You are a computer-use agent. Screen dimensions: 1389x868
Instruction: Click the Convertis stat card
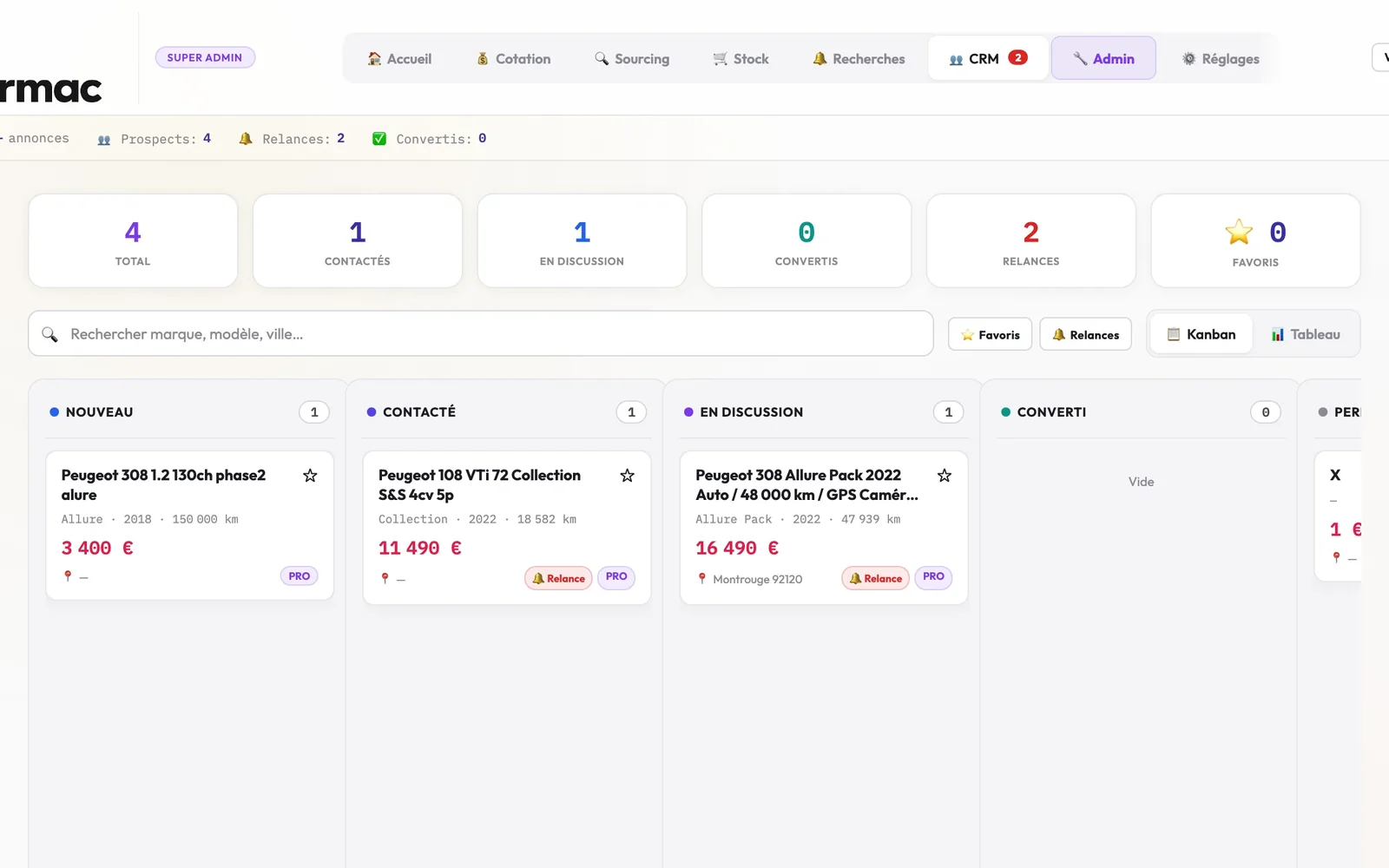(806, 240)
